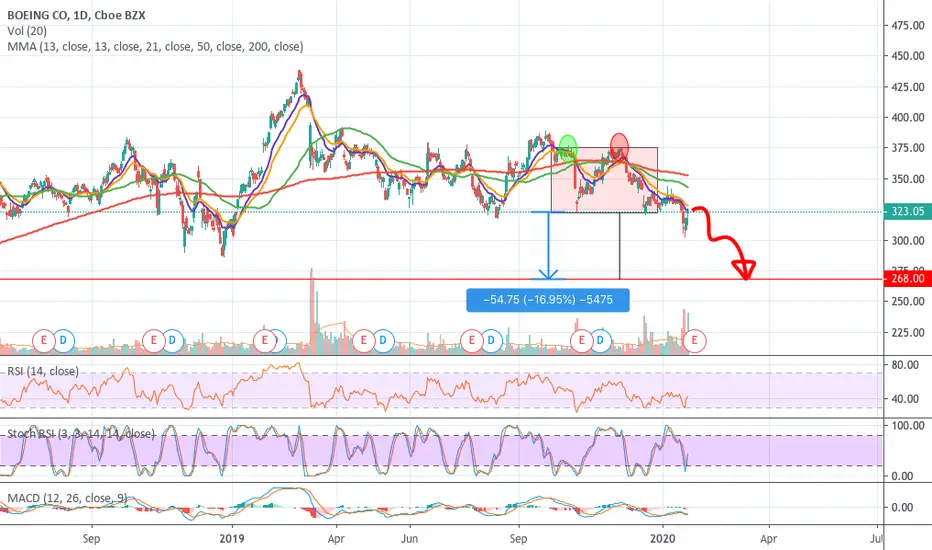Click the 'Jun' label on the time axis
Viewport: 932px width, 550px height.
click(409, 539)
